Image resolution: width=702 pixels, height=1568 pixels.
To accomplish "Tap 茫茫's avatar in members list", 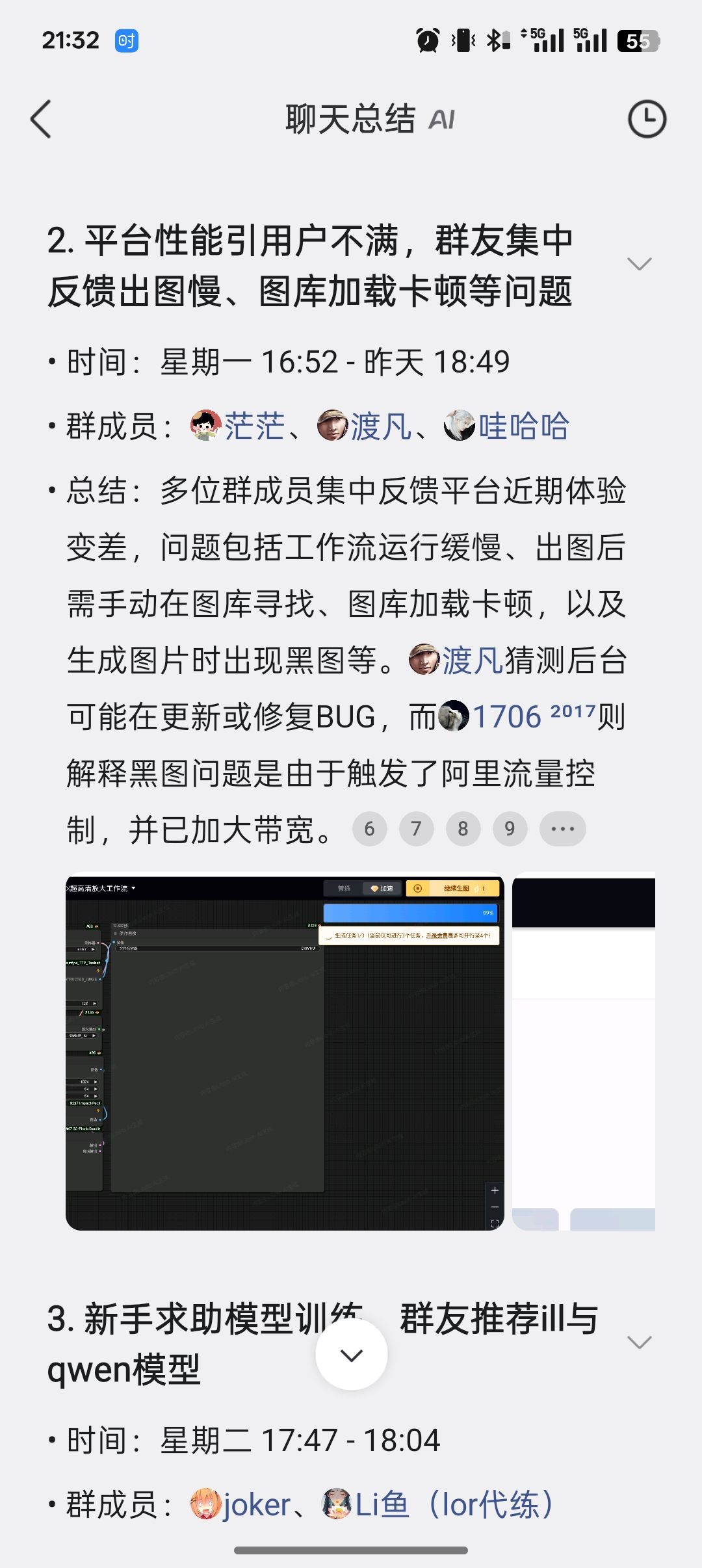I will 206,426.
